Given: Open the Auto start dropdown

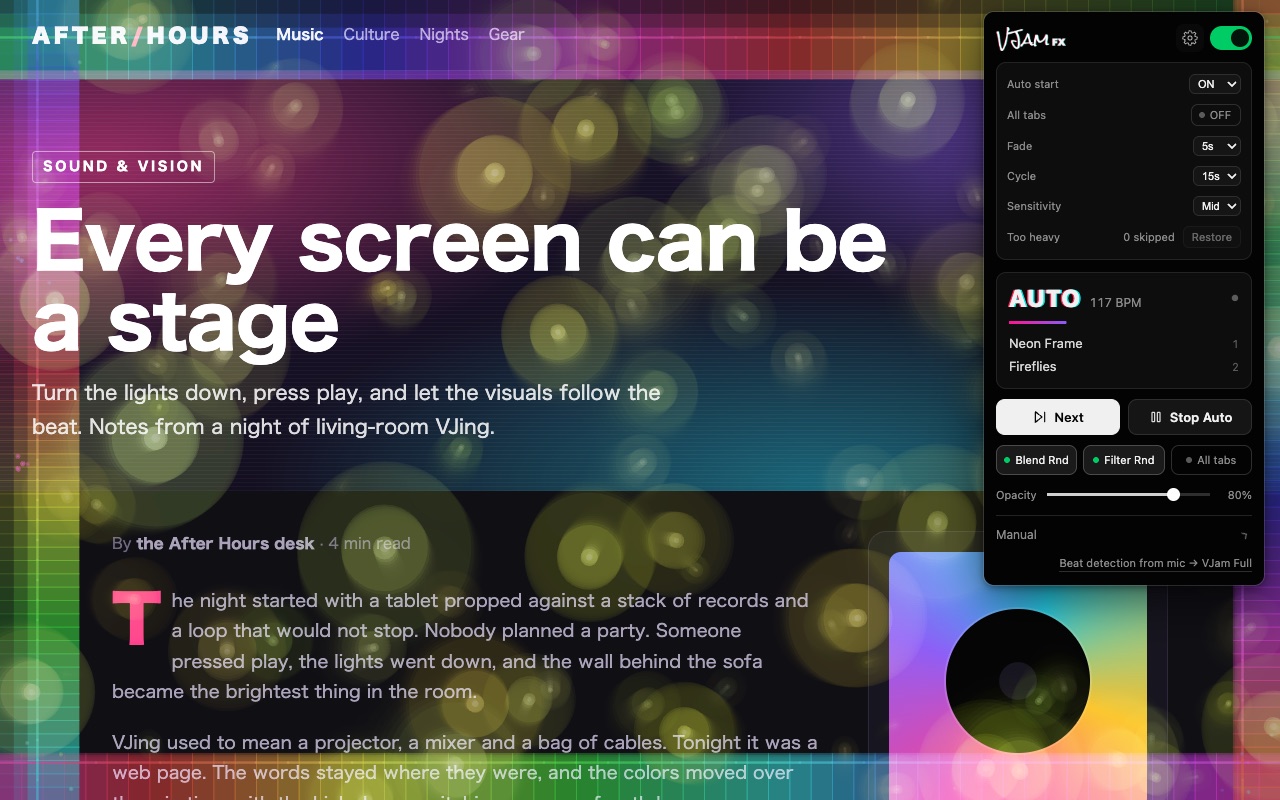Looking at the screenshot, I should pos(1215,84).
